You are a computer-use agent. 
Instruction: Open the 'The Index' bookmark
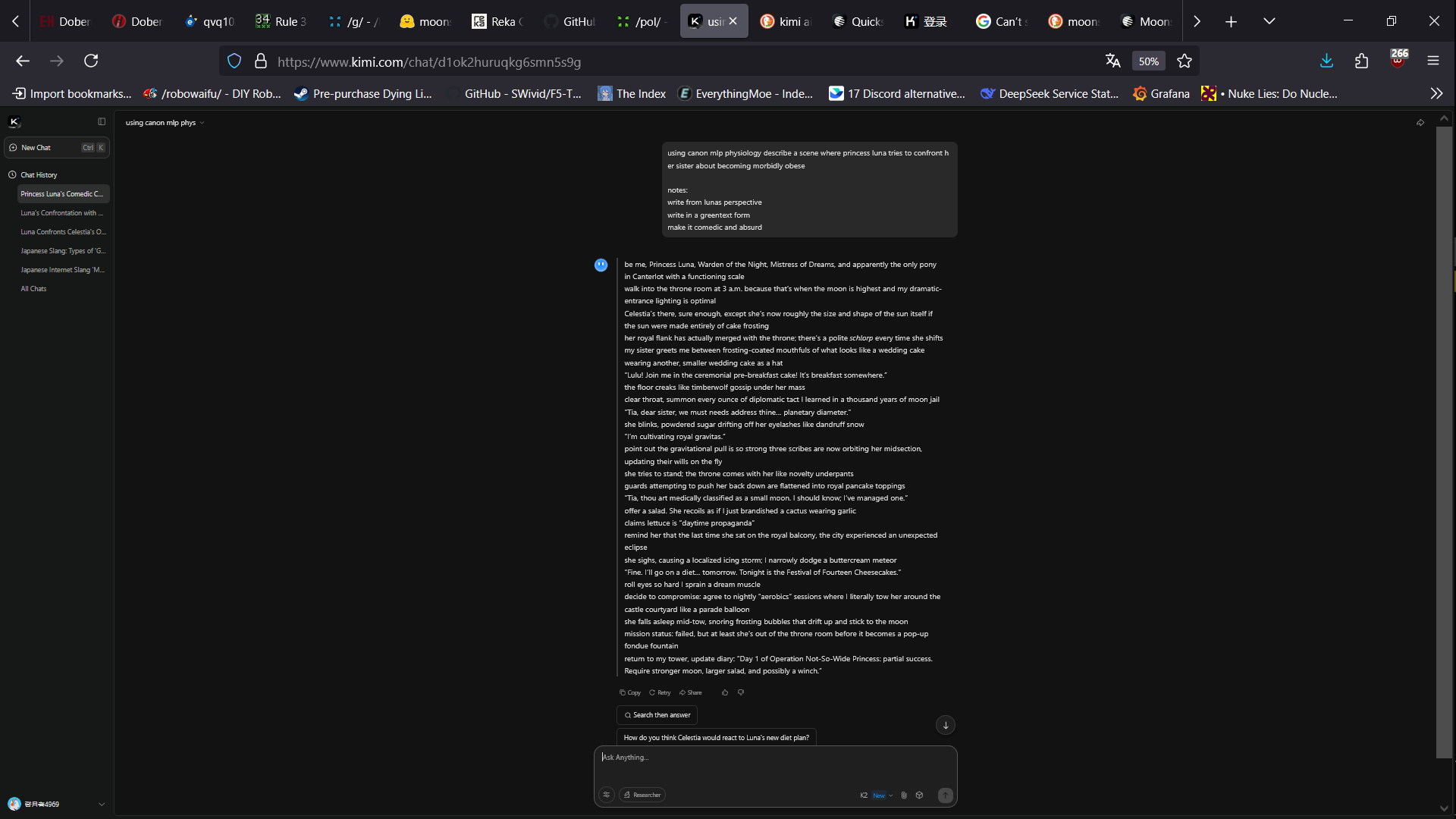pyautogui.click(x=632, y=93)
